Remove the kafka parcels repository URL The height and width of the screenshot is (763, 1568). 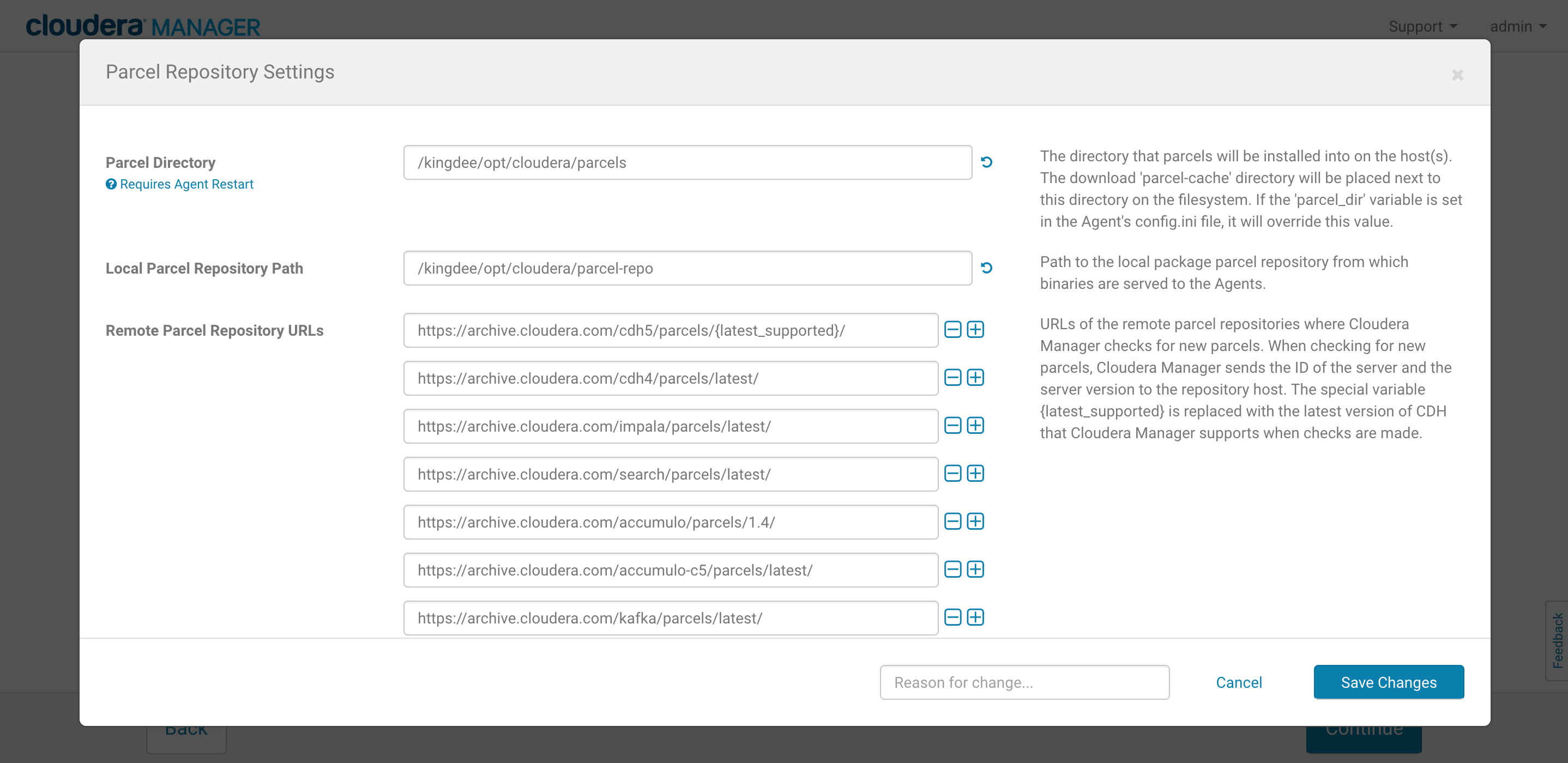[x=952, y=617]
